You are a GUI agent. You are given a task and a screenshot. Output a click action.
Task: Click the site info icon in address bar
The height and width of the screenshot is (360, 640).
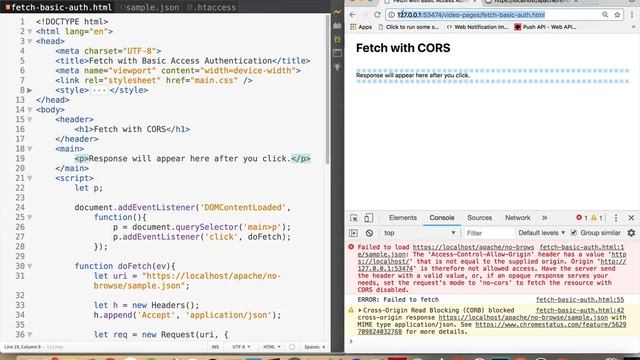click(x=391, y=15)
